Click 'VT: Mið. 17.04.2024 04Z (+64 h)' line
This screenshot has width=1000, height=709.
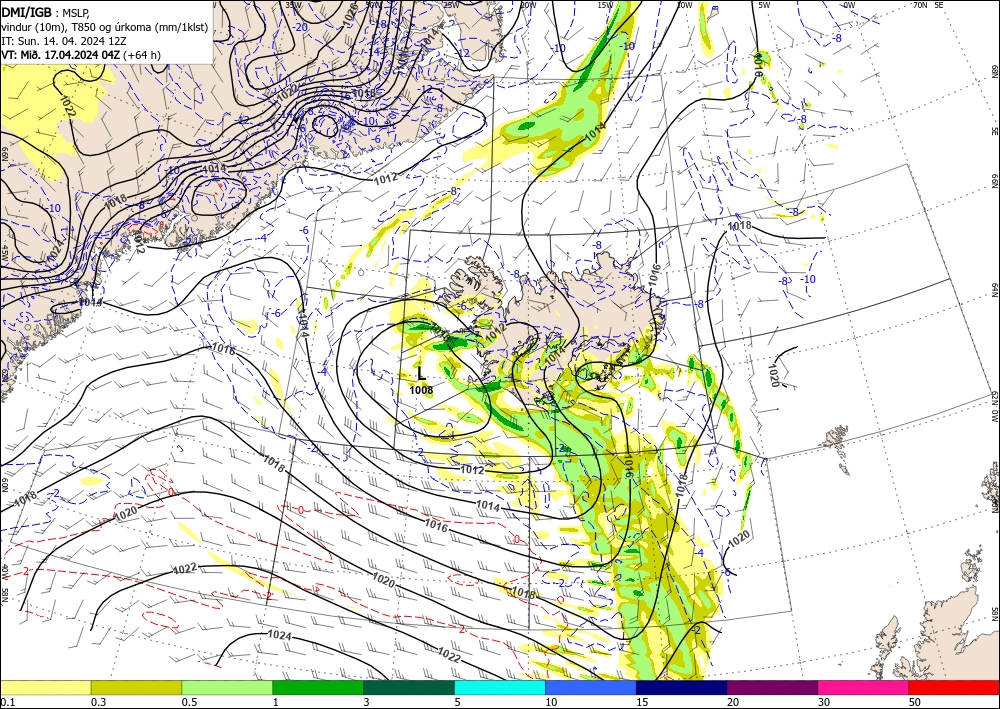(x=81, y=55)
